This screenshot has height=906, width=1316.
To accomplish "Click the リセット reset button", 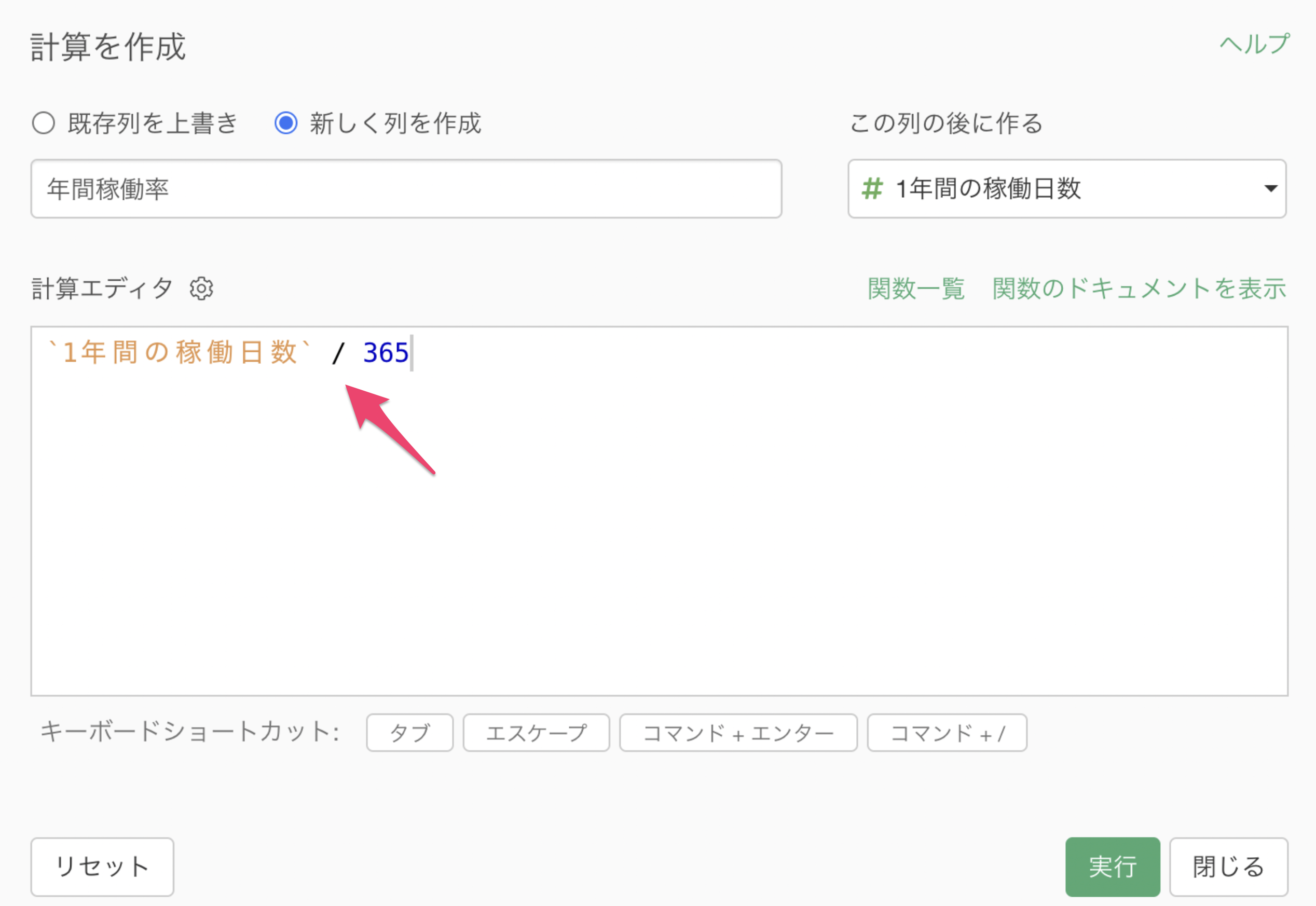I will (102, 867).
